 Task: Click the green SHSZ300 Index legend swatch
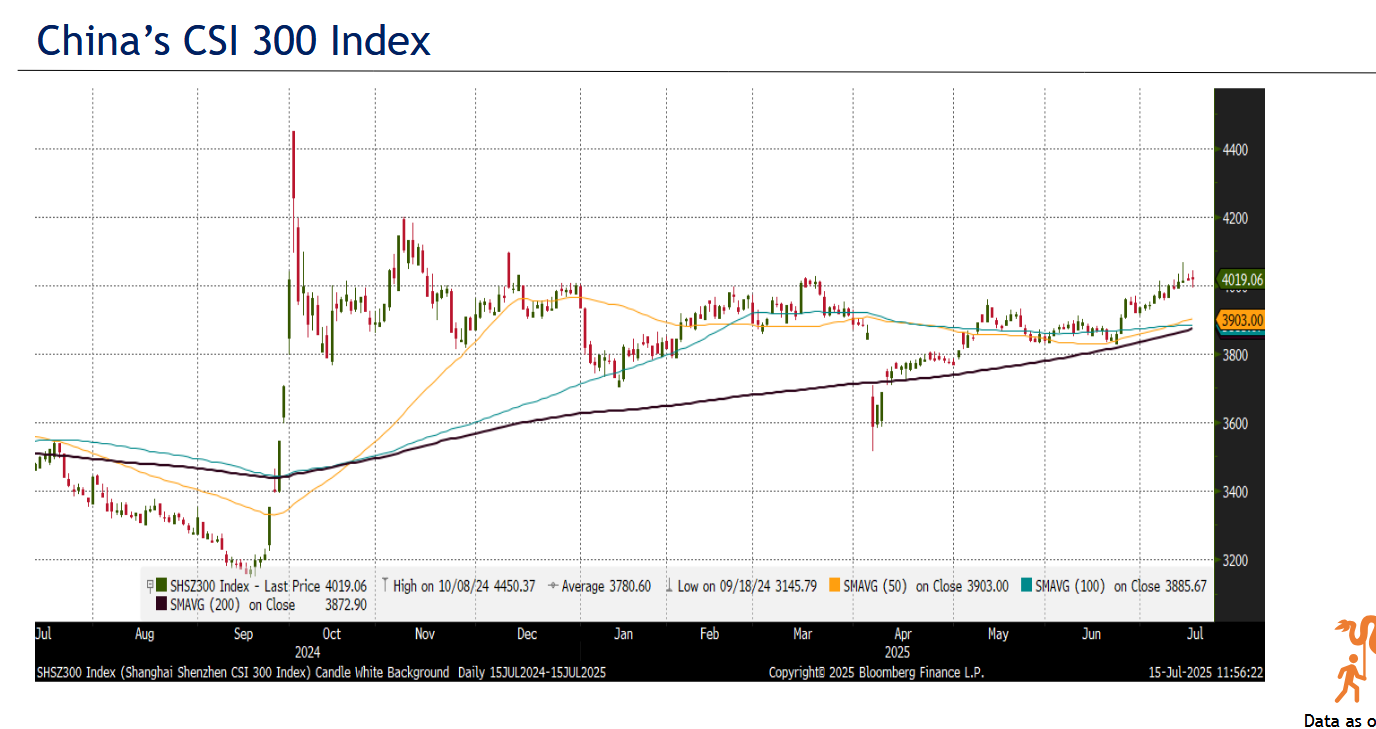click(x=161, y=586)
